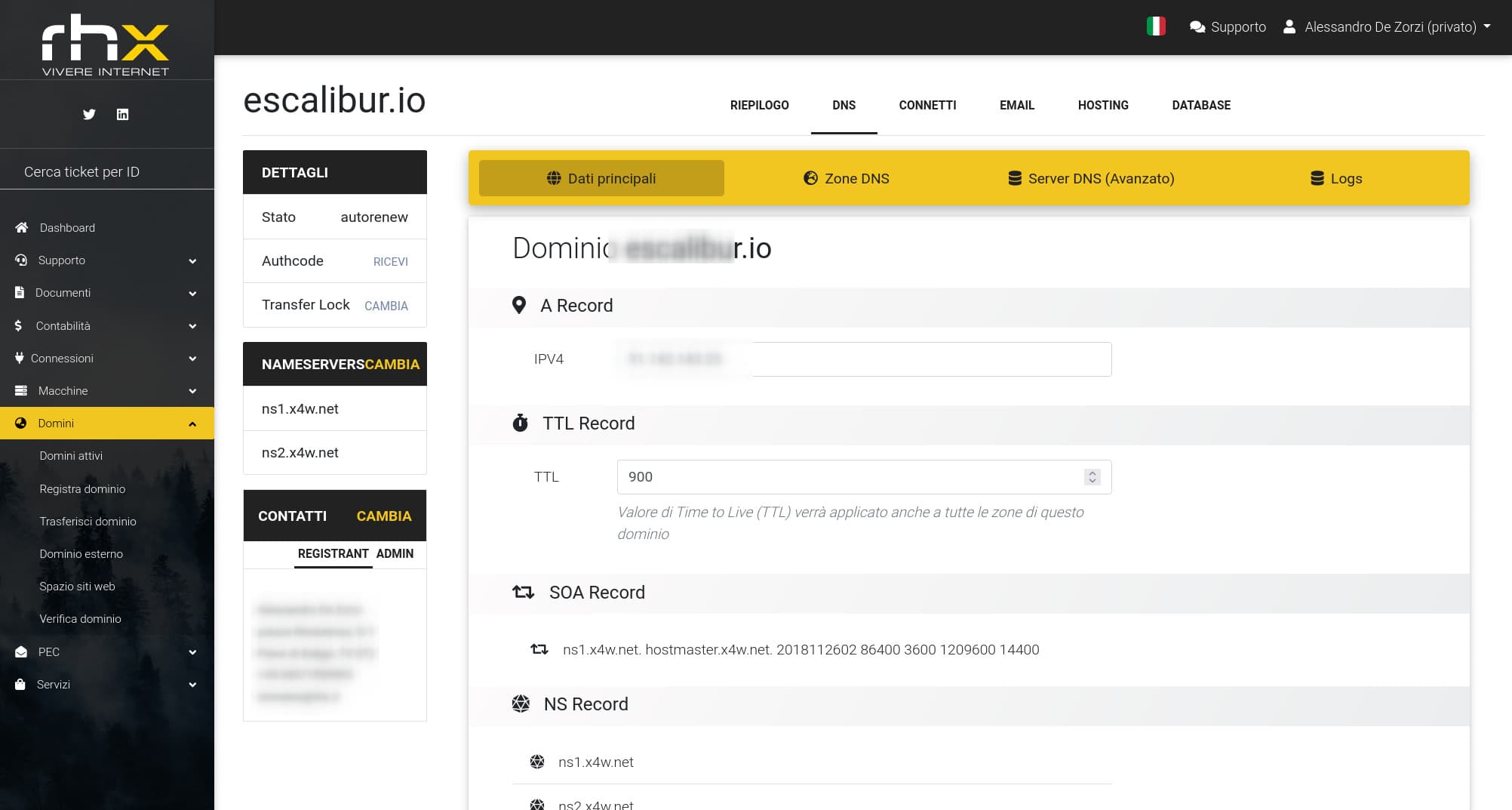Select the DNS tab
This screenshot has height=810, width=1512.
point(844,105)
